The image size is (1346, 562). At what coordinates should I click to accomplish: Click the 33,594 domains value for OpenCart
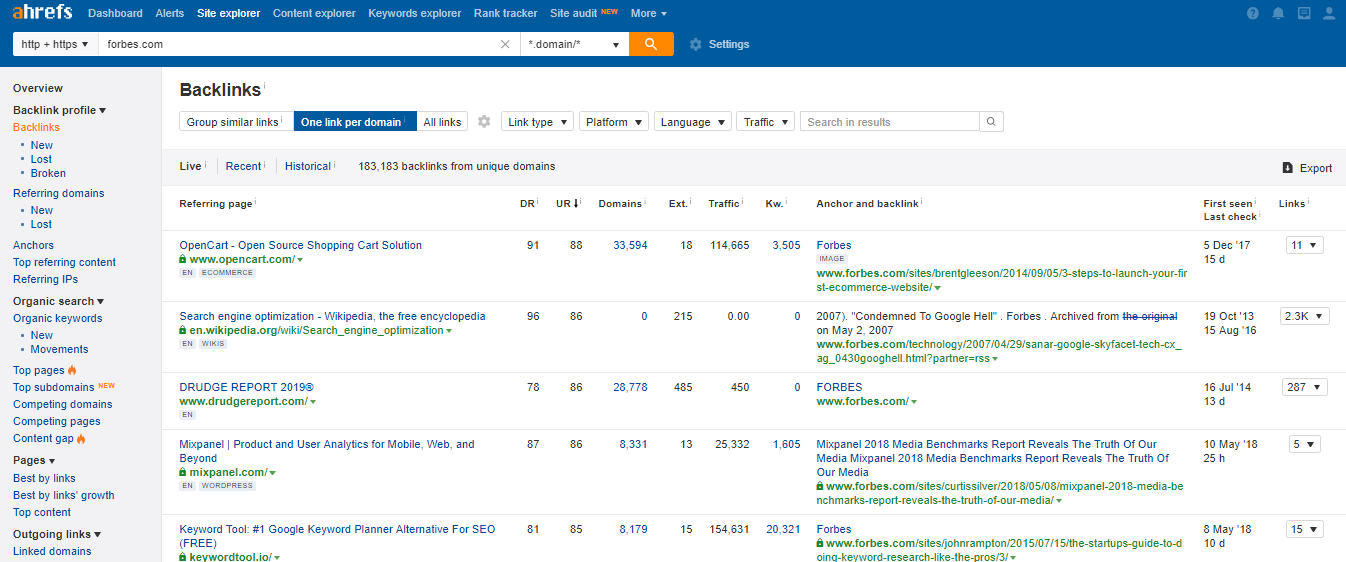click(630, 245)
